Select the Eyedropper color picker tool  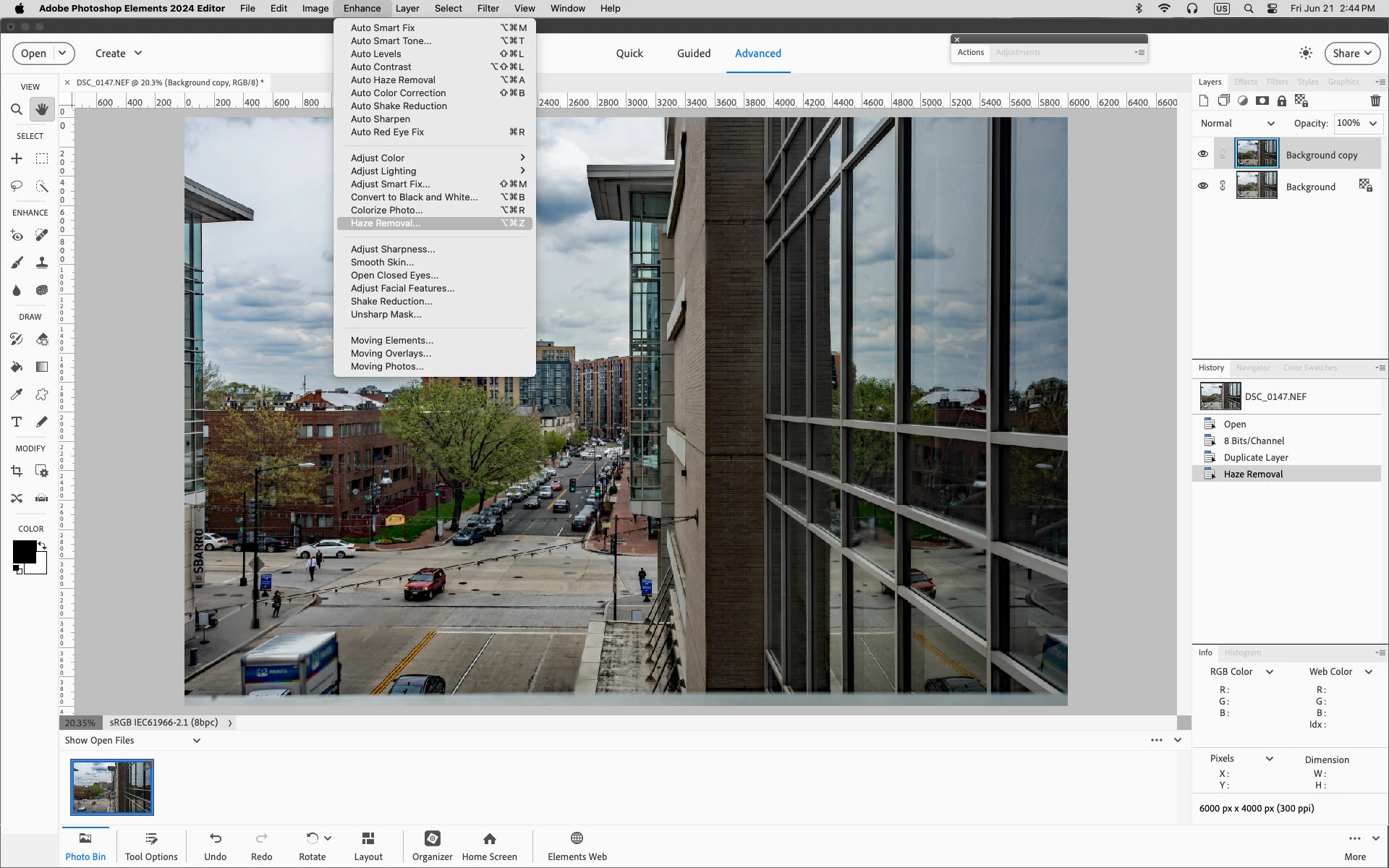point(16,394)
